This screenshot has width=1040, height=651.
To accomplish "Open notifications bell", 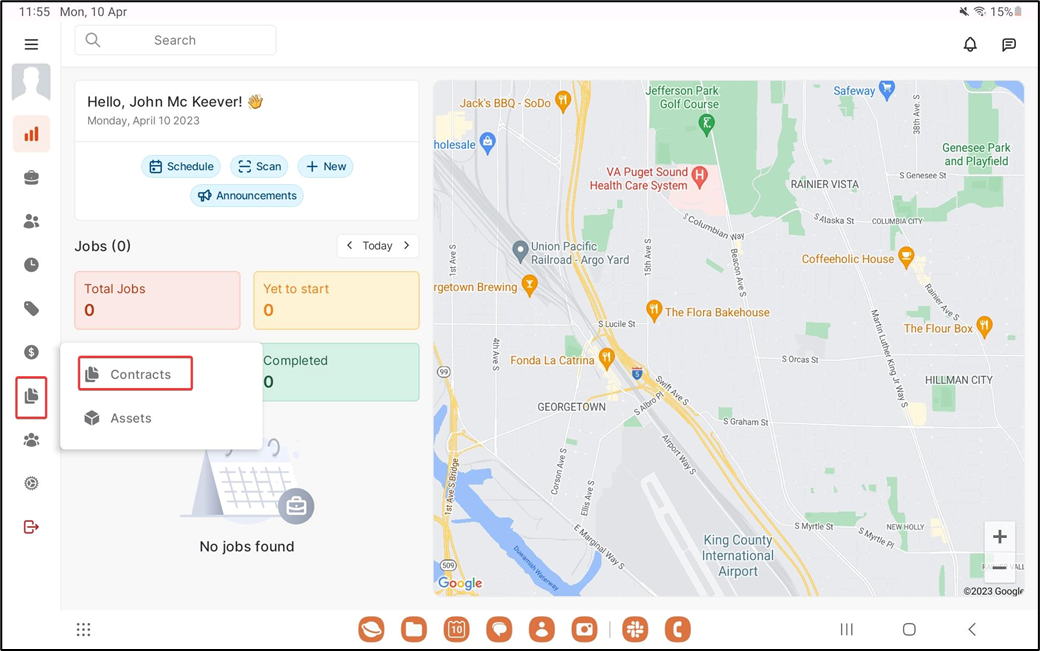I will click(970, 44).
